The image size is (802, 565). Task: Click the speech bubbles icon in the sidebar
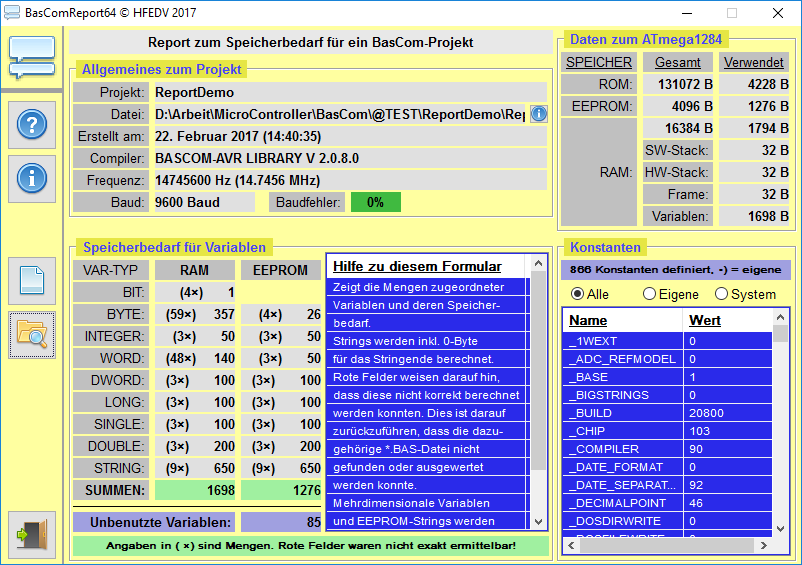(32, 57)
